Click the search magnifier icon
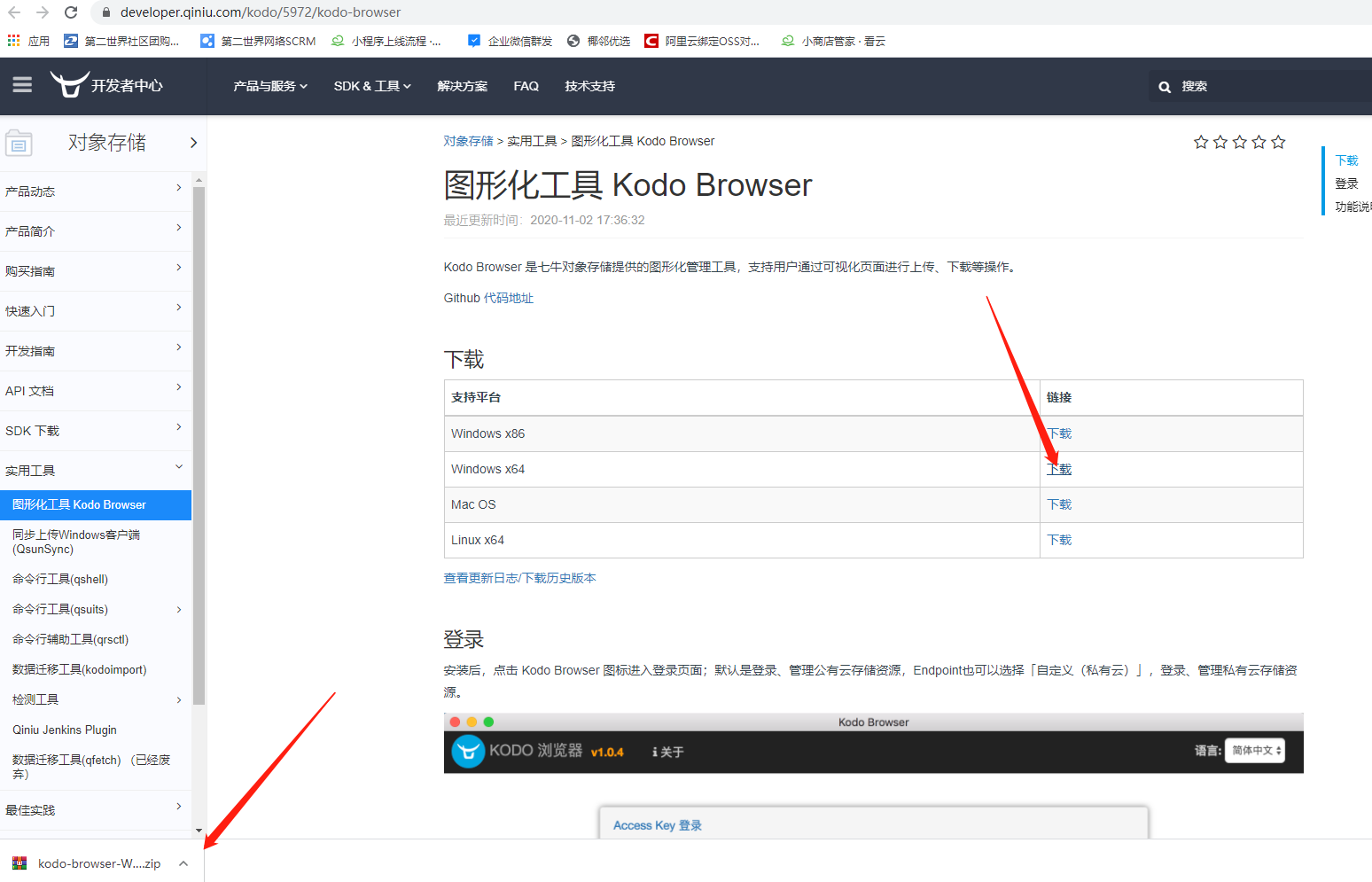 1165,87
